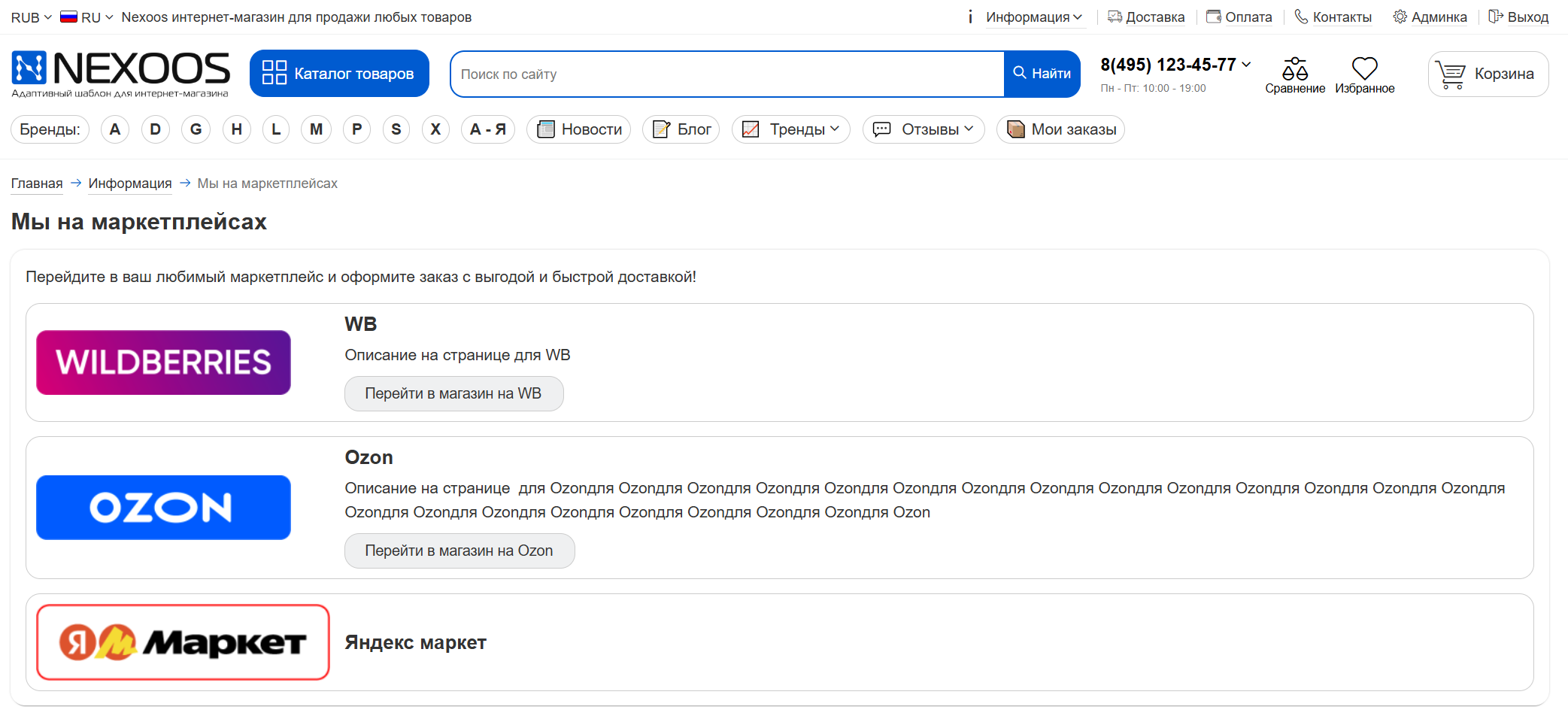Click the grid icon in Каталог товаров
The image size is (1568, 728).
[274, 73]
